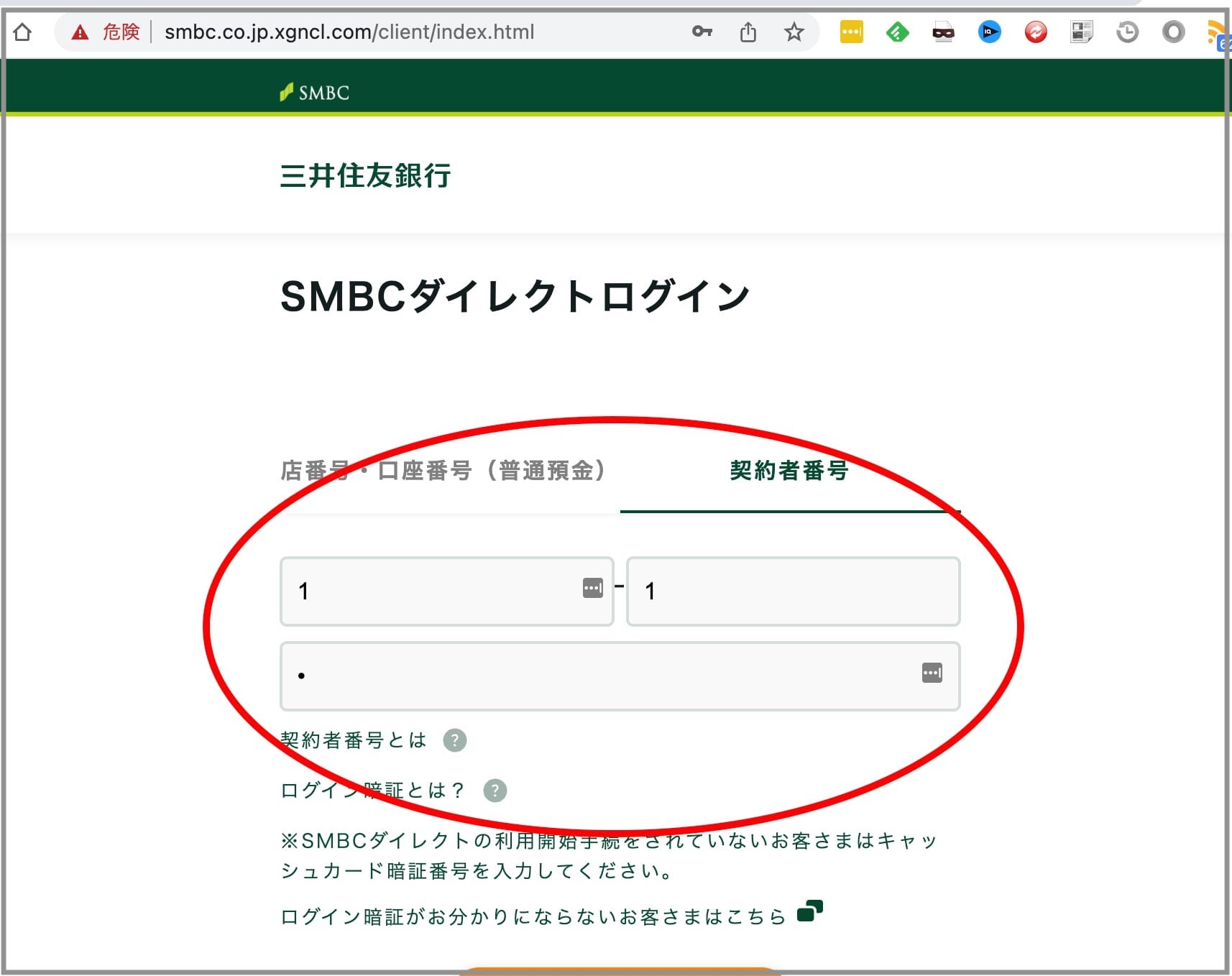This screenshot has width=1232, height=976.
Task: Click the first contract number input field
Action: click(446, 591)
